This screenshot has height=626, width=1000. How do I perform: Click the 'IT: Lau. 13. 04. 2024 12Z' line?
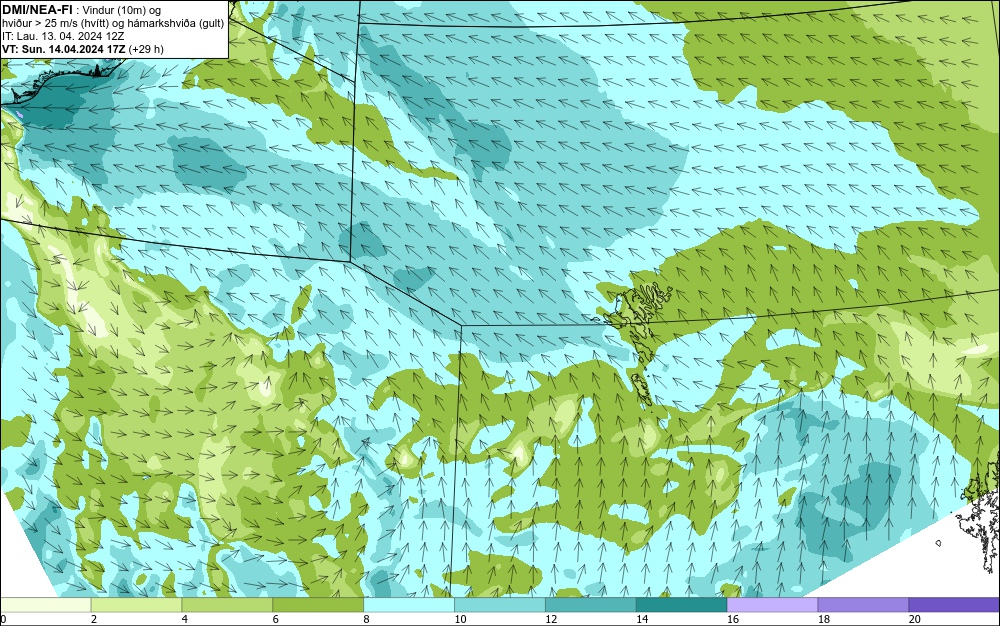[63, 36]
